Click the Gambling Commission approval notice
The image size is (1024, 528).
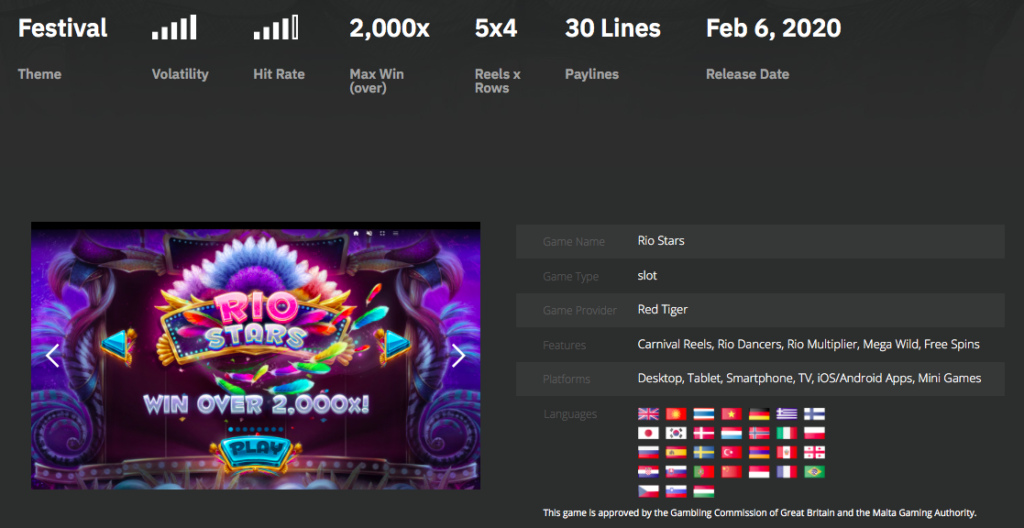click(760, 513)
